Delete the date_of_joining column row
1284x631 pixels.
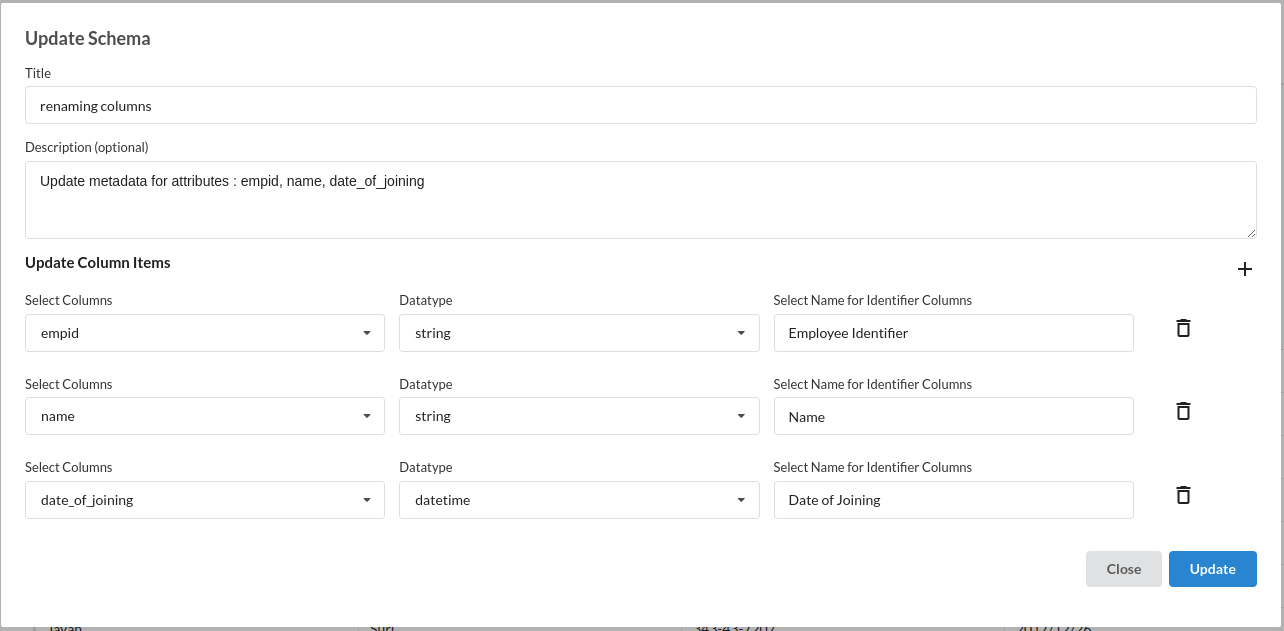tap(1183, 495)
